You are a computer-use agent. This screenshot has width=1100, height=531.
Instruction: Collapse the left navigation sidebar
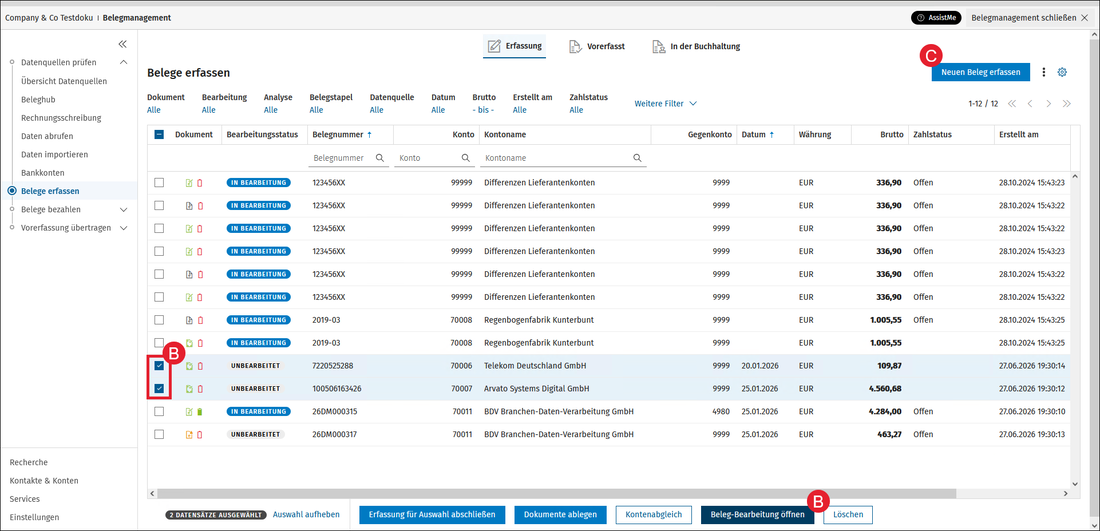[122, 44]
